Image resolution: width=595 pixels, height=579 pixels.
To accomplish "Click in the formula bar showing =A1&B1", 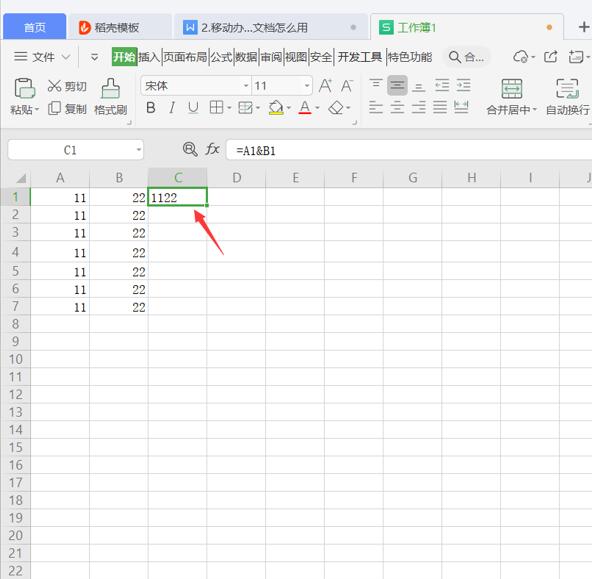I will click(x=410, y=150).
